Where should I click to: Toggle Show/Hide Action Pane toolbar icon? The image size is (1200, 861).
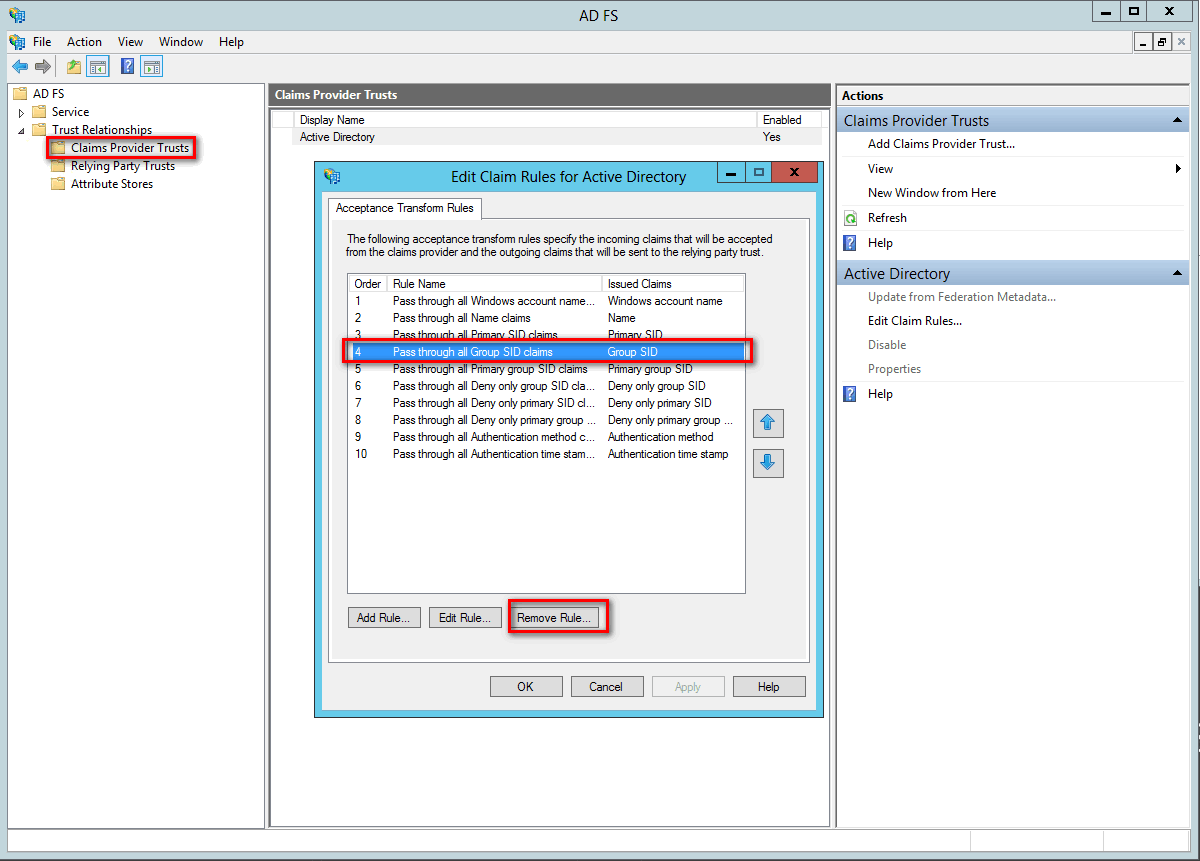tap(152, 67)
